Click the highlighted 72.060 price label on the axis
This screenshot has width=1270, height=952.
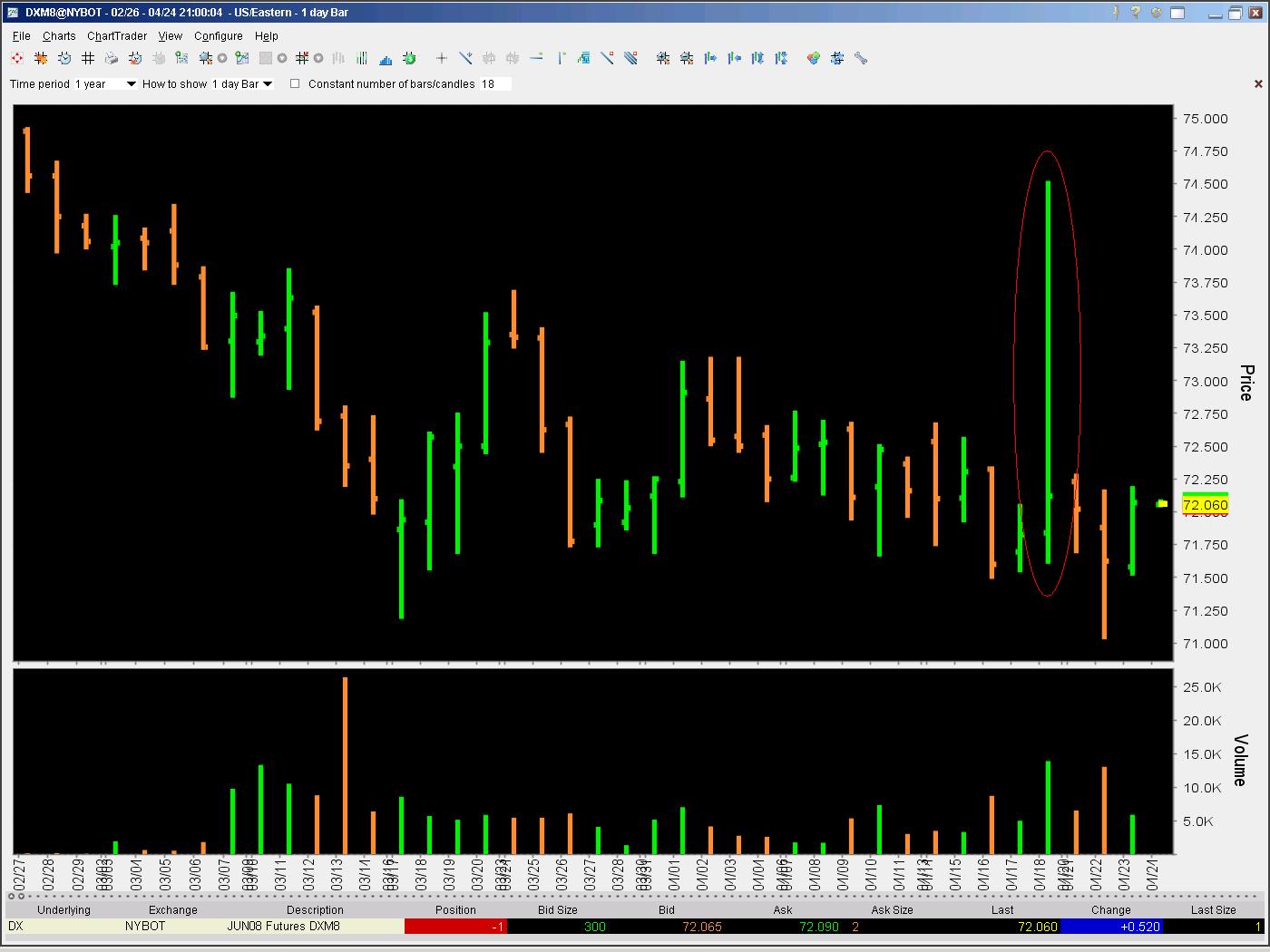(1206, 506)
